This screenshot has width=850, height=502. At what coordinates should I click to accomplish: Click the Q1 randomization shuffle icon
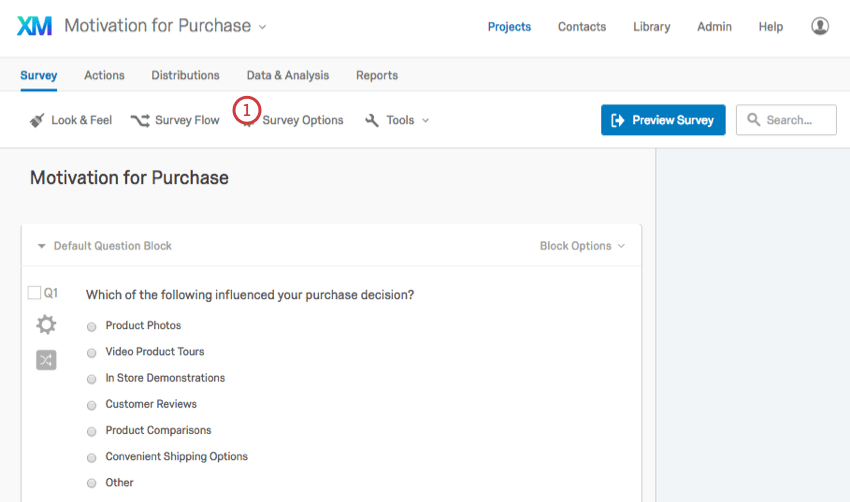pos(46,360)
